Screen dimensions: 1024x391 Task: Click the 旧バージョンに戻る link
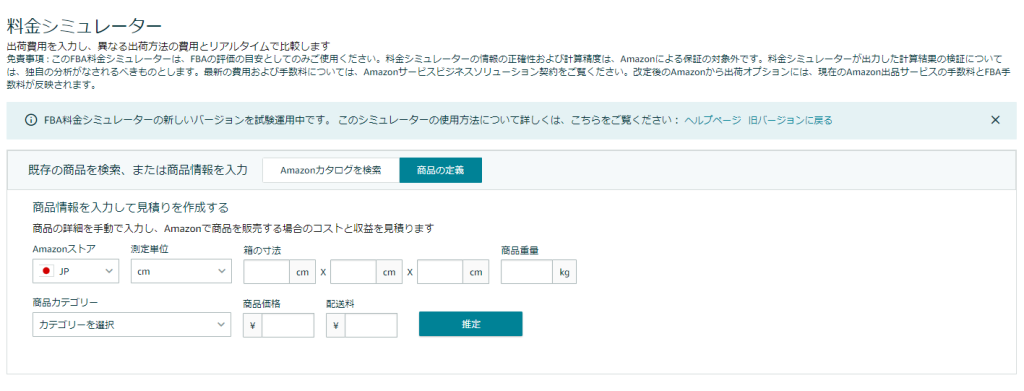click(x=791, y=120)
